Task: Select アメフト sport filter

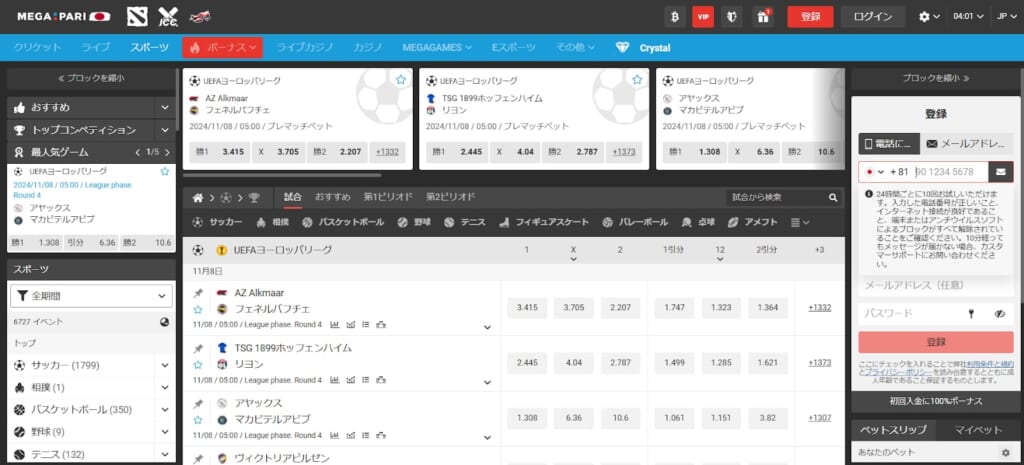Action: coord(753,222)
